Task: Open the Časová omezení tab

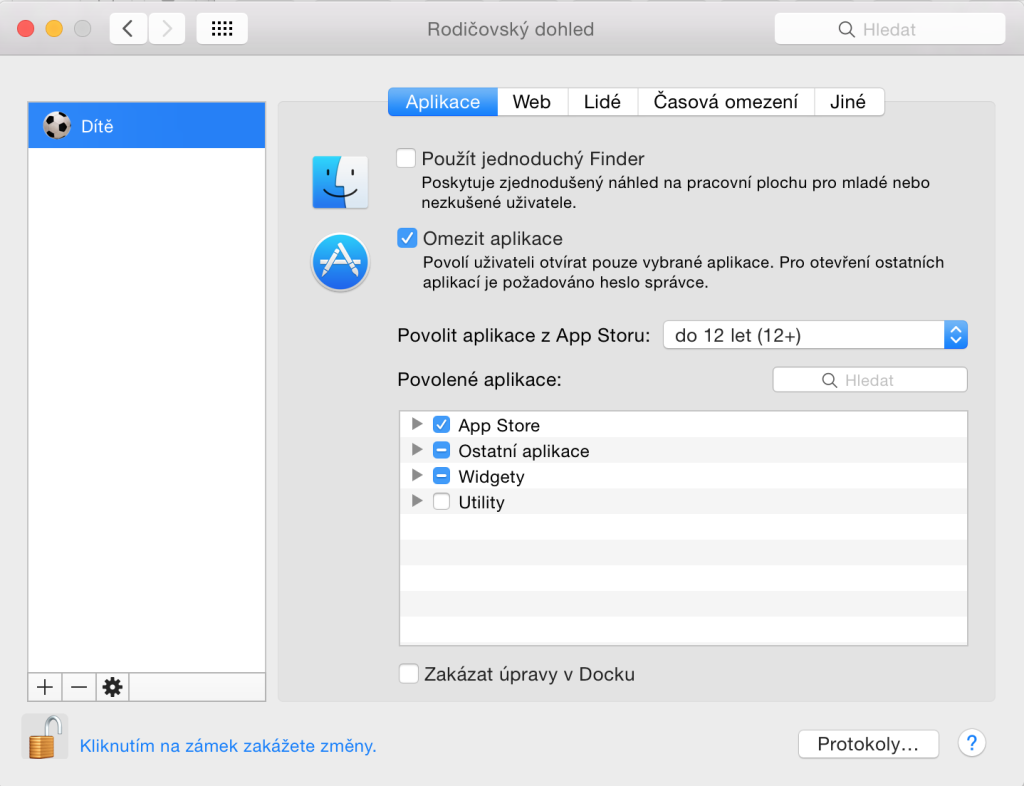Action: pyautogui.click(x=726, y=102)
